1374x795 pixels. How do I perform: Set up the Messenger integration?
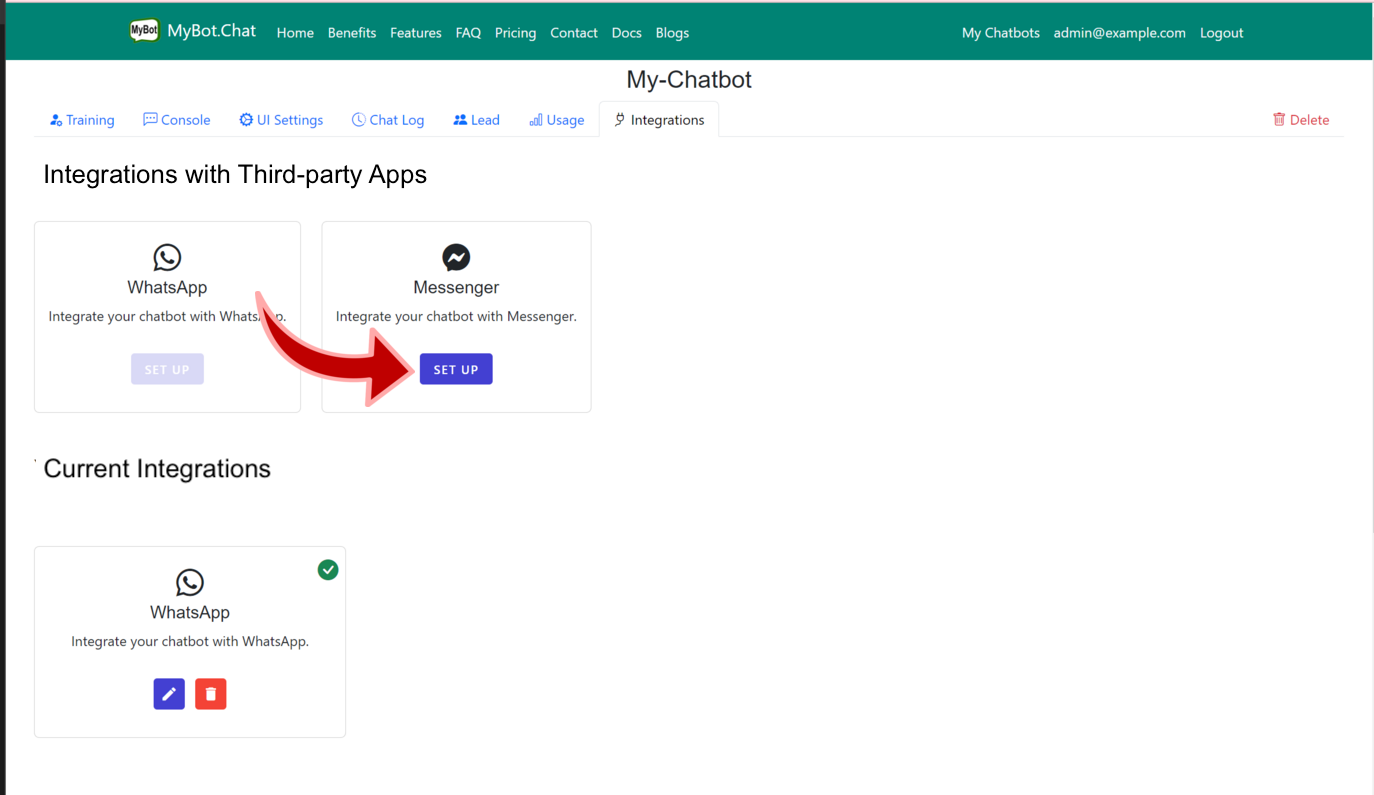point(456,368)
